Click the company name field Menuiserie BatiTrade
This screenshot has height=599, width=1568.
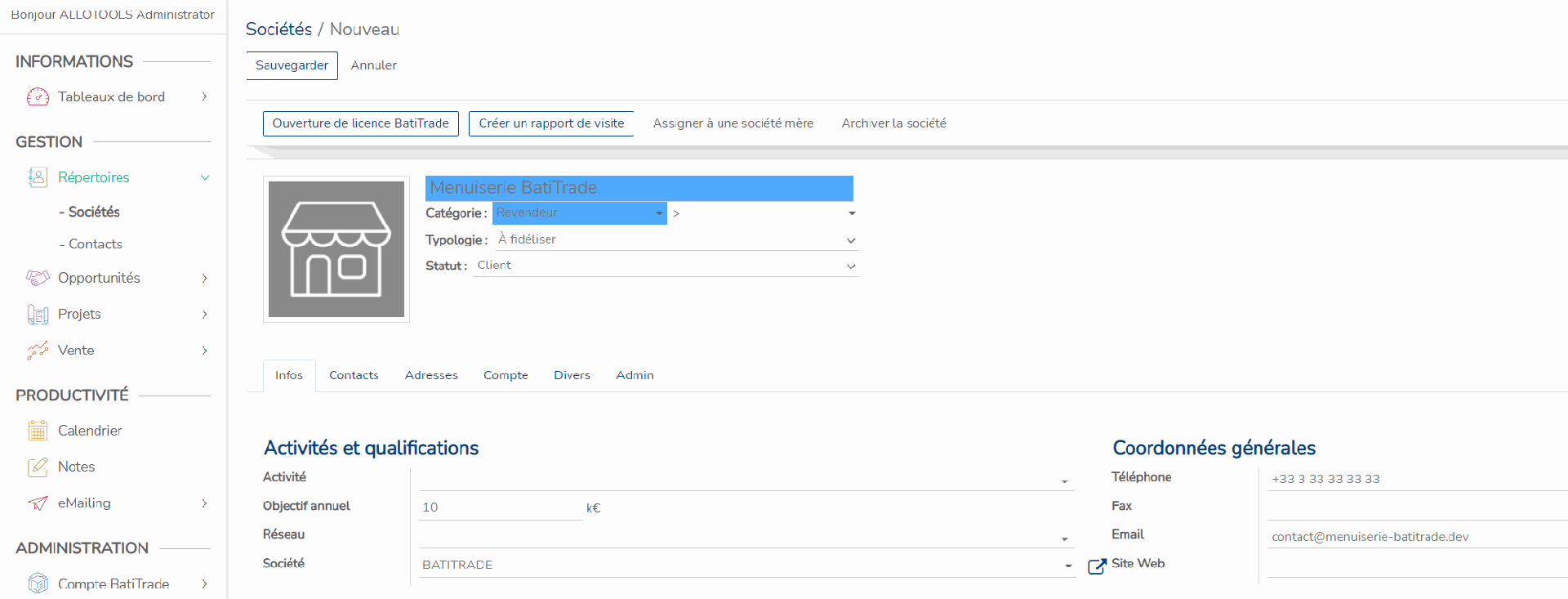click(639, 188)
